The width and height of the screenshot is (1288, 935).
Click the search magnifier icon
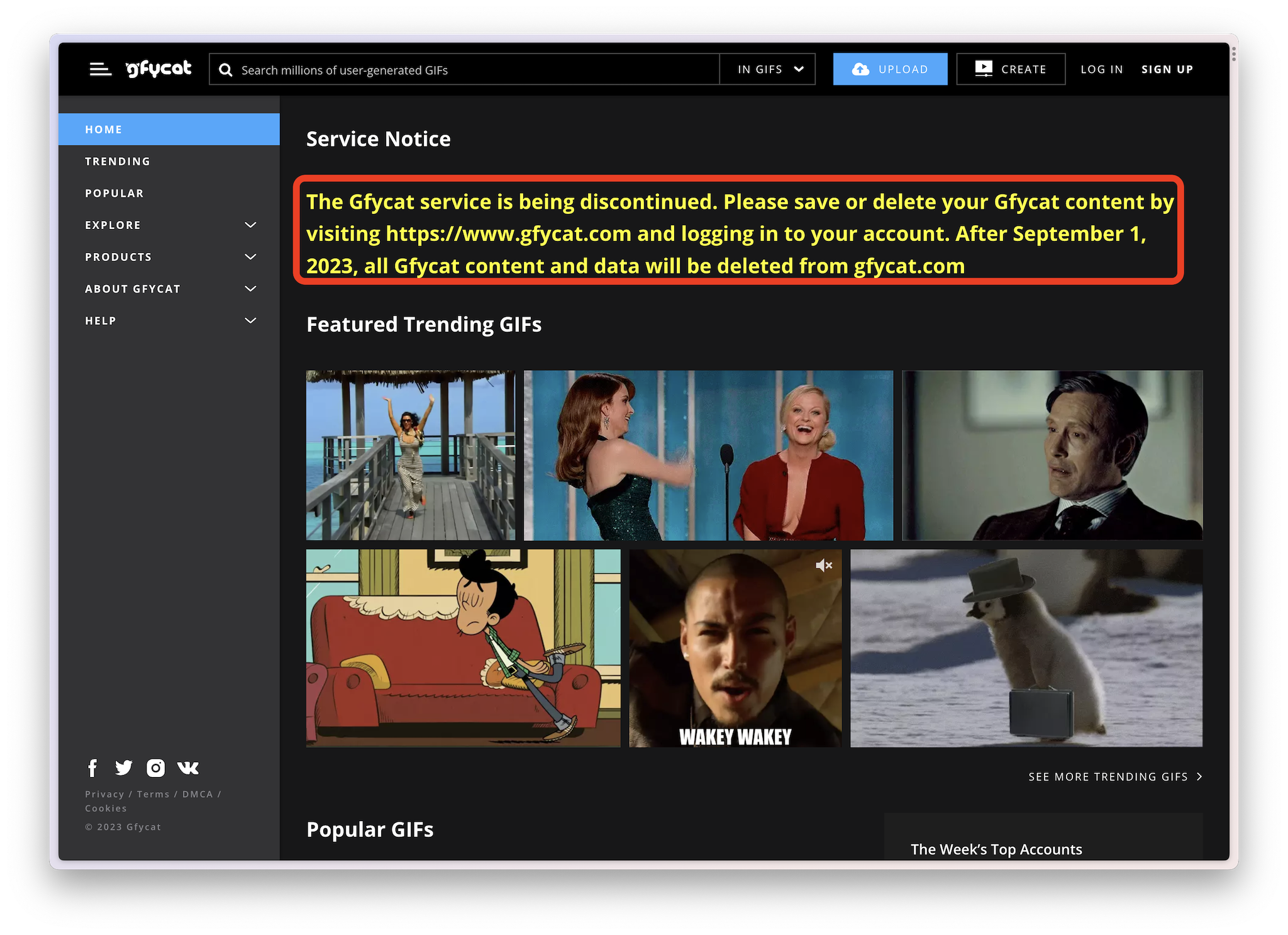tap(225, 69)
